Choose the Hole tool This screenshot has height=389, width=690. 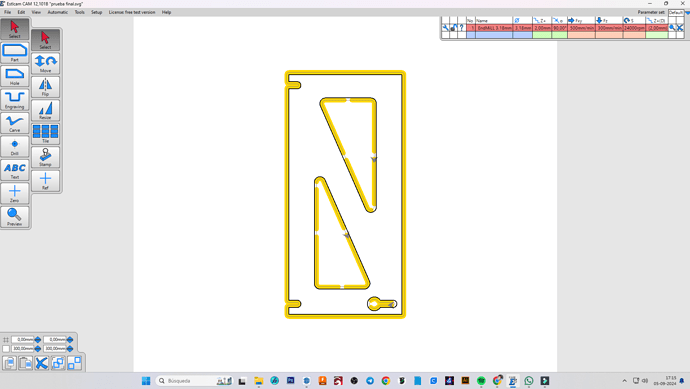pos(15,76)
